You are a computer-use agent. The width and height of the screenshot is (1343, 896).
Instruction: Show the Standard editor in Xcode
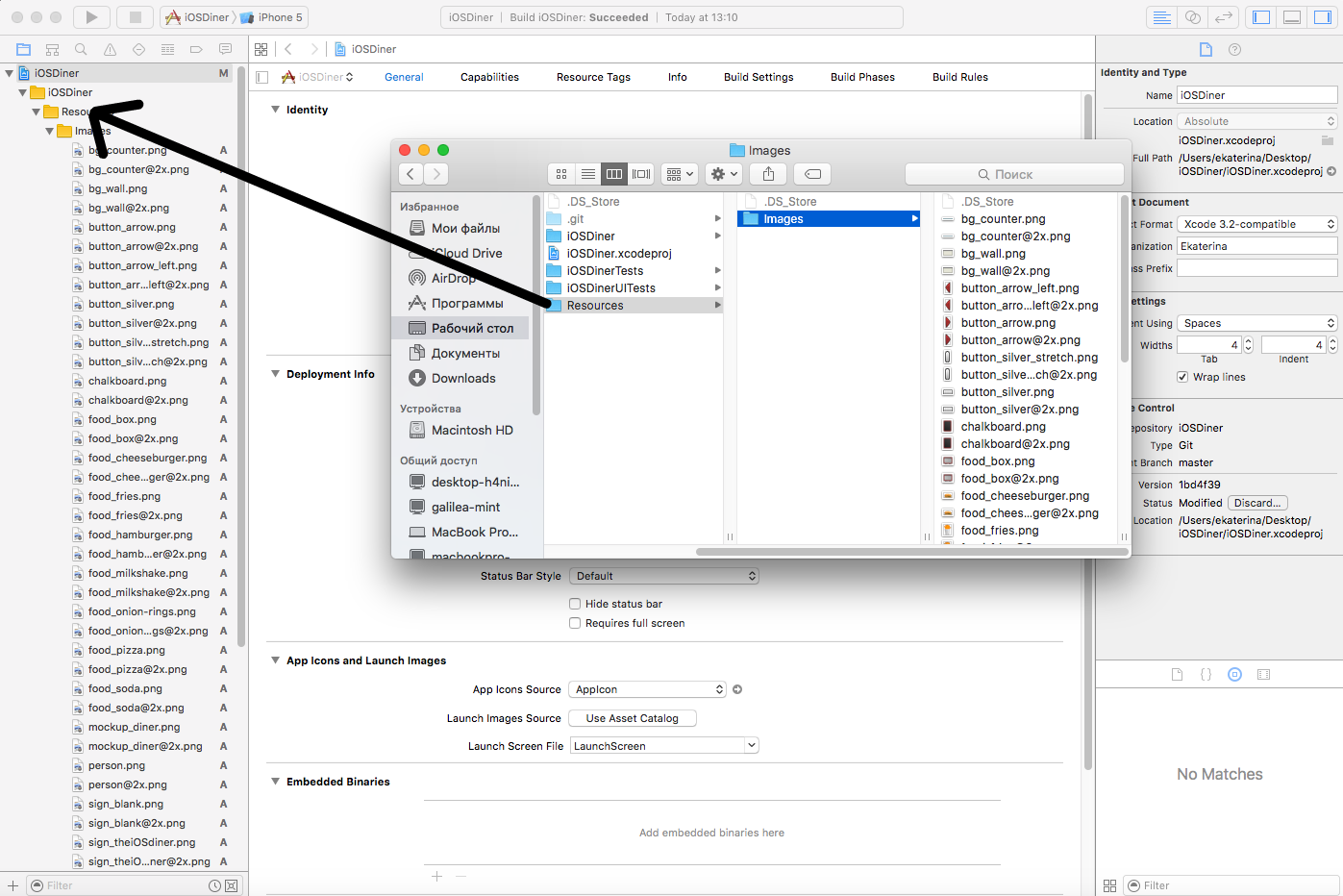point(1161,17)
